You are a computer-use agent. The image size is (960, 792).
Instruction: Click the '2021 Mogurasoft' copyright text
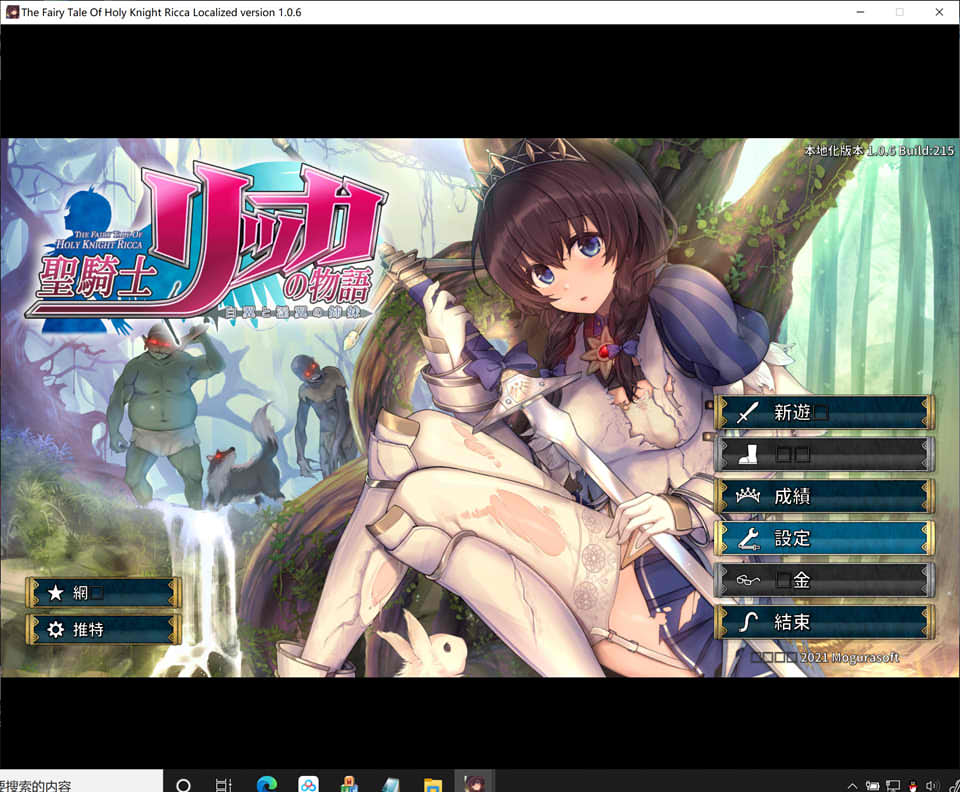(x=850, y=657)
